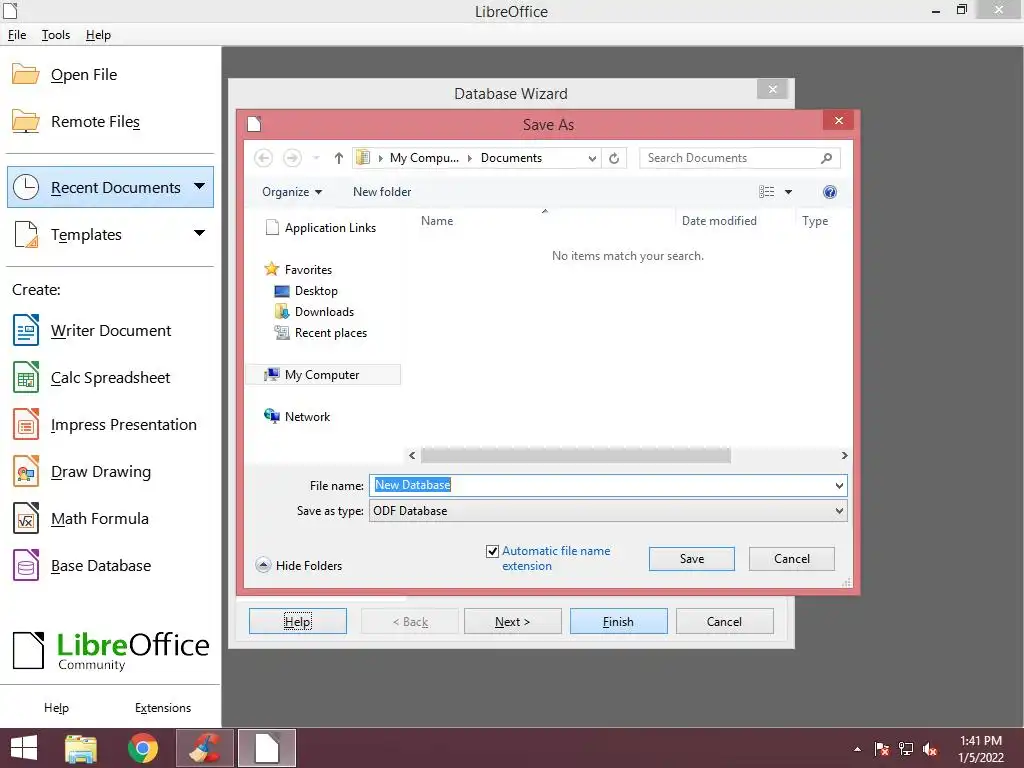Select Network in navigation pane

tap(298, 417)
